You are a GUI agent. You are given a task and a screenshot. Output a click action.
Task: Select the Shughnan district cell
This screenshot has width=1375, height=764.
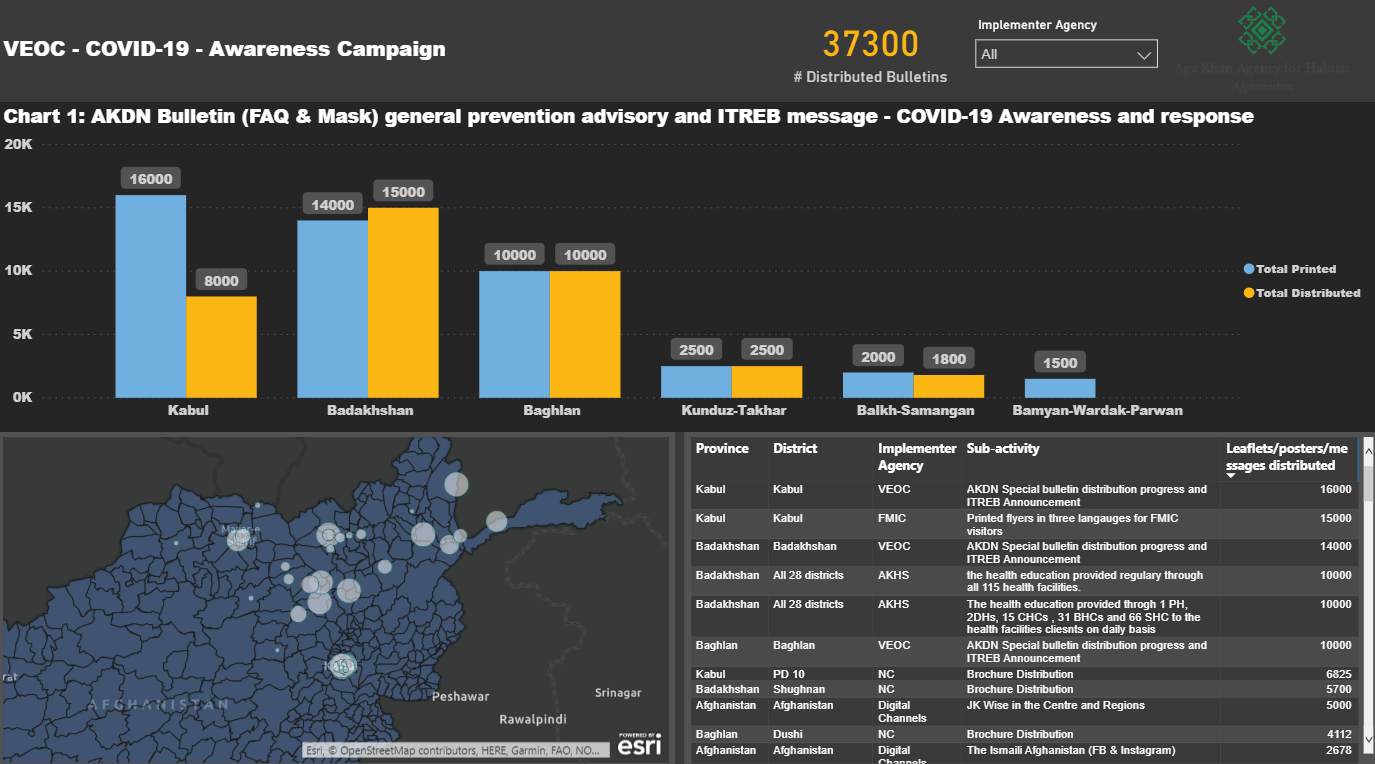click(x=799, y=689)
